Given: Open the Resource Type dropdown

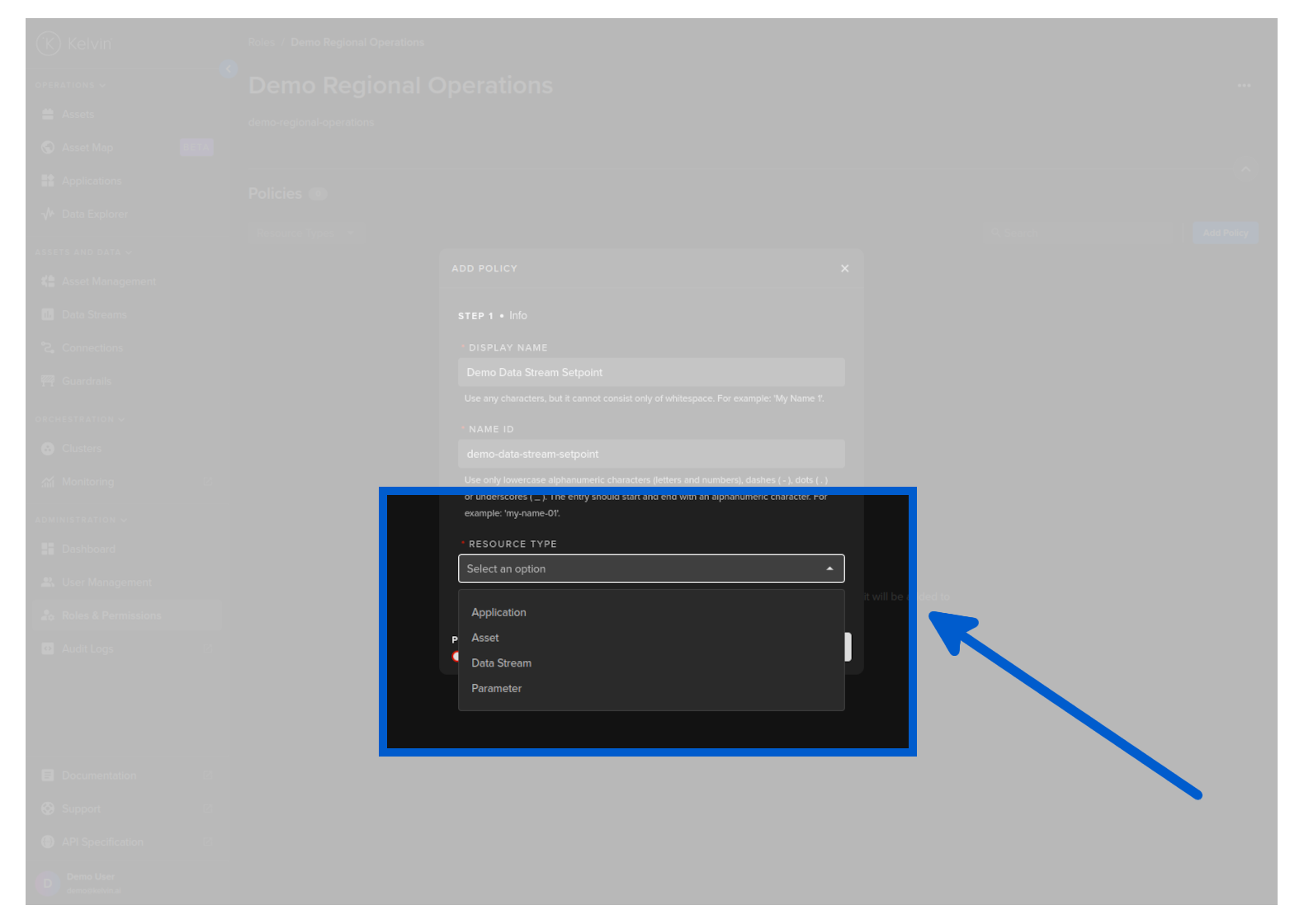Looking at the screenshot, I should [650, 569].
